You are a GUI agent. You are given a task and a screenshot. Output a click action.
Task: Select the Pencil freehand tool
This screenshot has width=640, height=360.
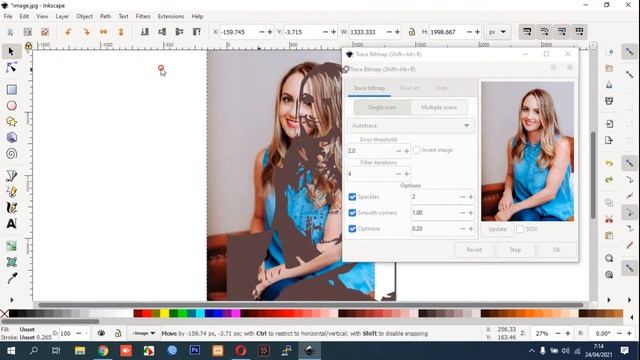[11, 191]
